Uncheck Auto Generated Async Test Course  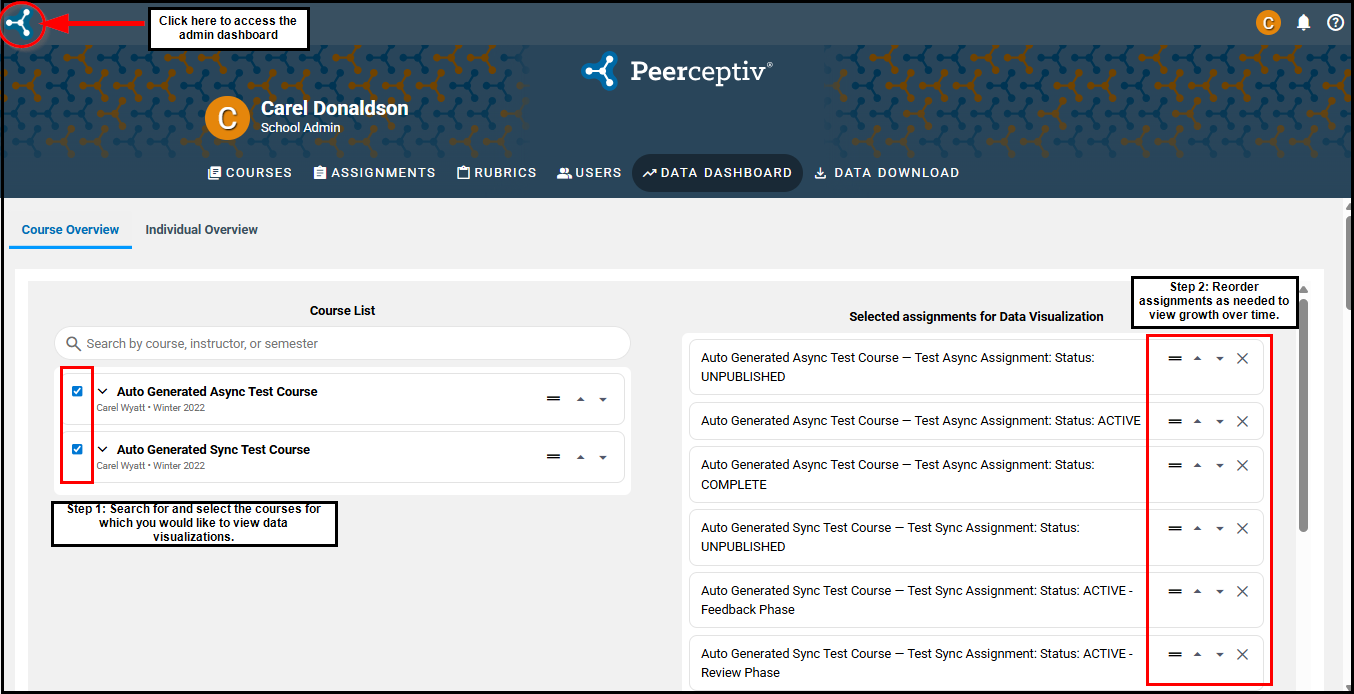coord(77,391)
